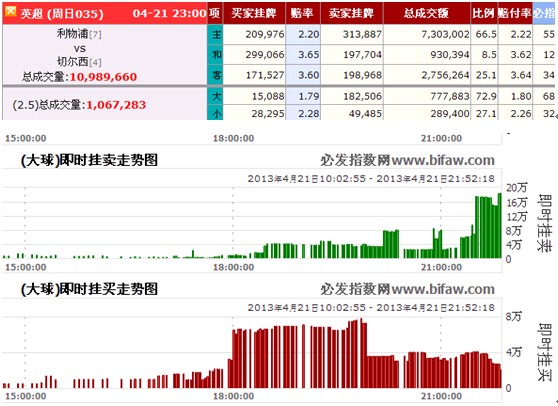
Task: Click the 即时挂买 vertical axis title
Action: [544, 352]
